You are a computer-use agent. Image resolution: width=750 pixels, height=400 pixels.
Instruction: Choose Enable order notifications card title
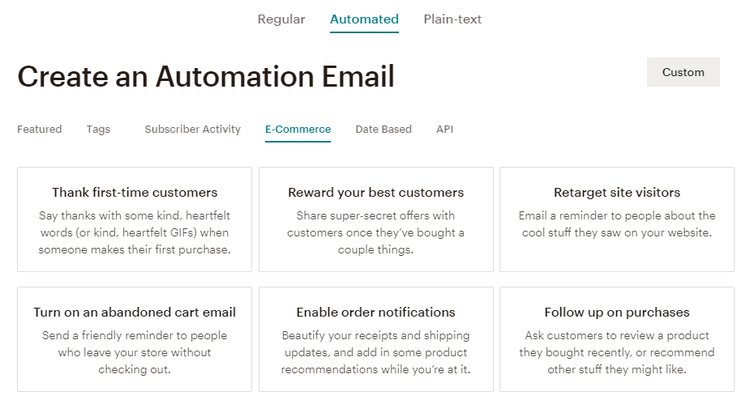[x=376, y=312]
